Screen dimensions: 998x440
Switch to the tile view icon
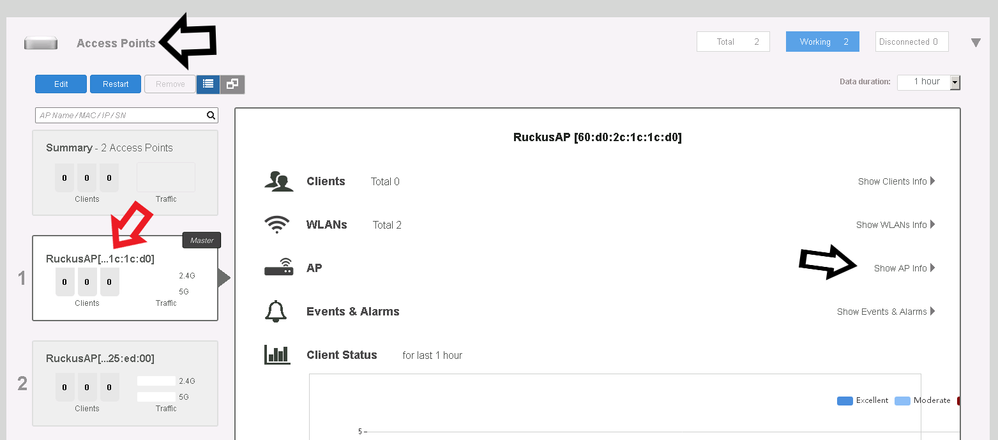232,84
